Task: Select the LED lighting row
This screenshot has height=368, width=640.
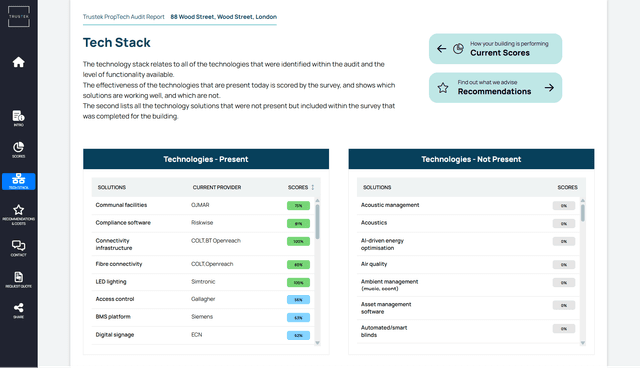Action: point(203,282)
